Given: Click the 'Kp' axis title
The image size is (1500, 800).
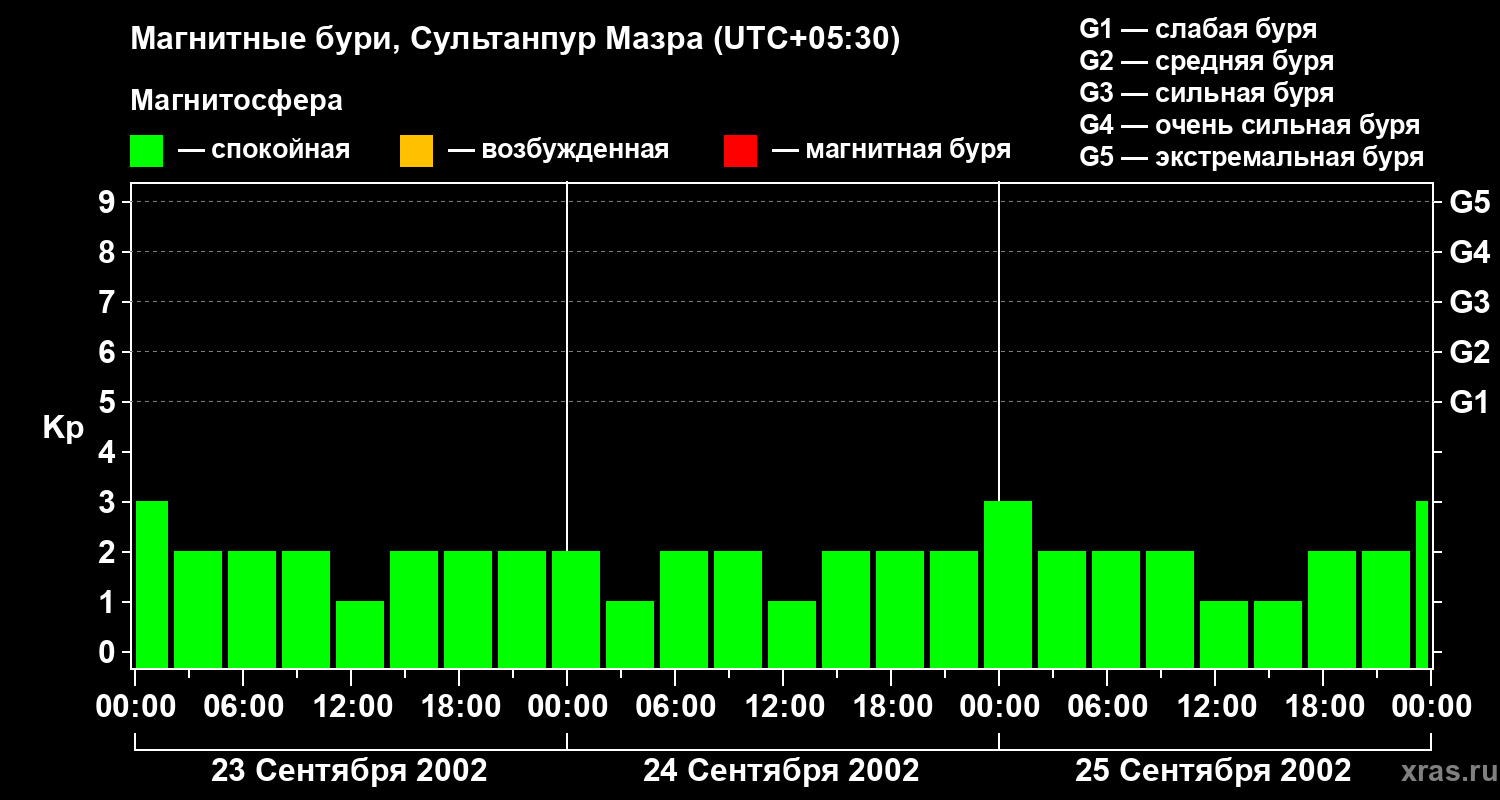Looking at the screenshot, I should 63,428.
